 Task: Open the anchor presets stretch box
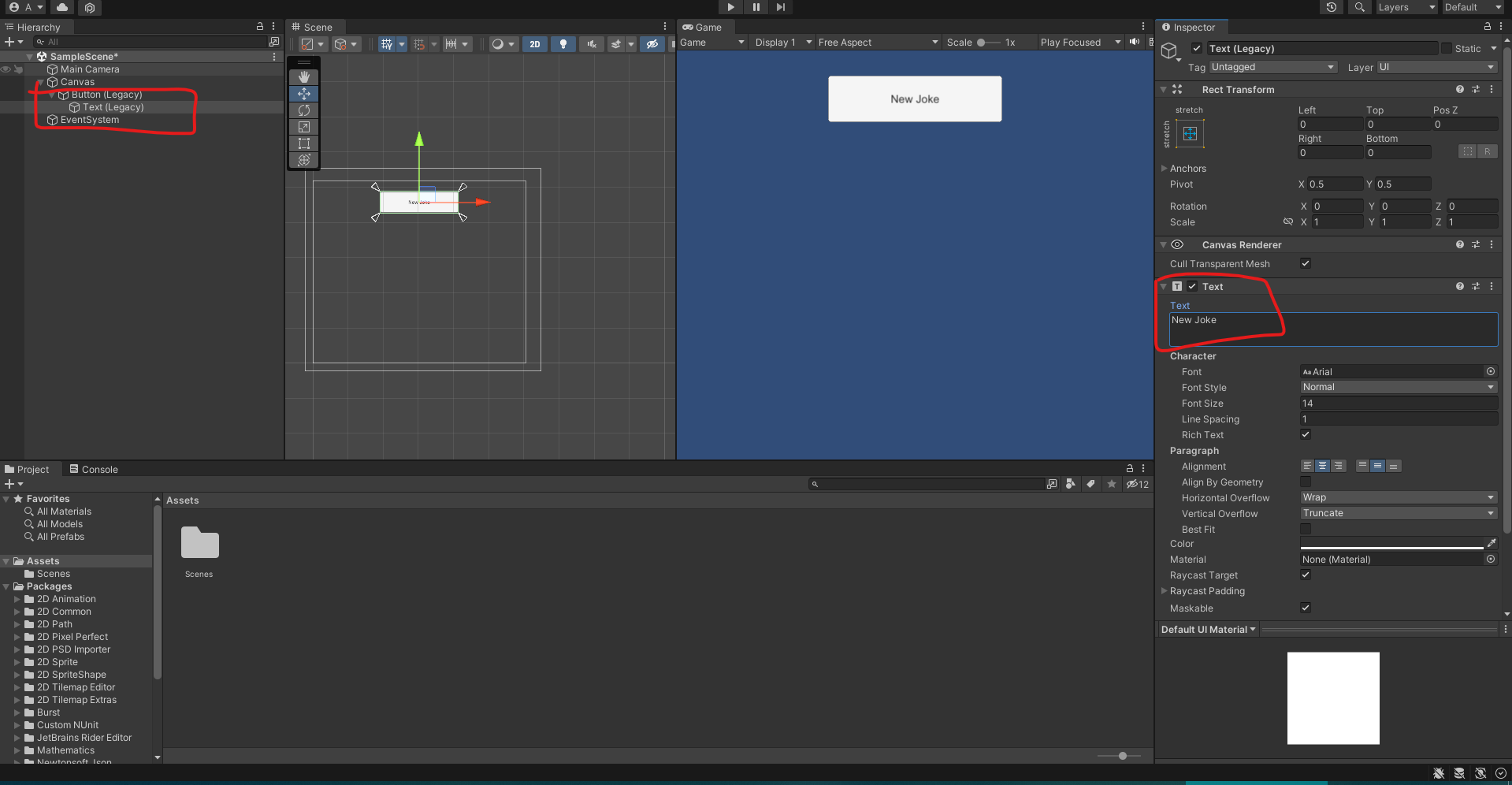[x=1190, y=133]
